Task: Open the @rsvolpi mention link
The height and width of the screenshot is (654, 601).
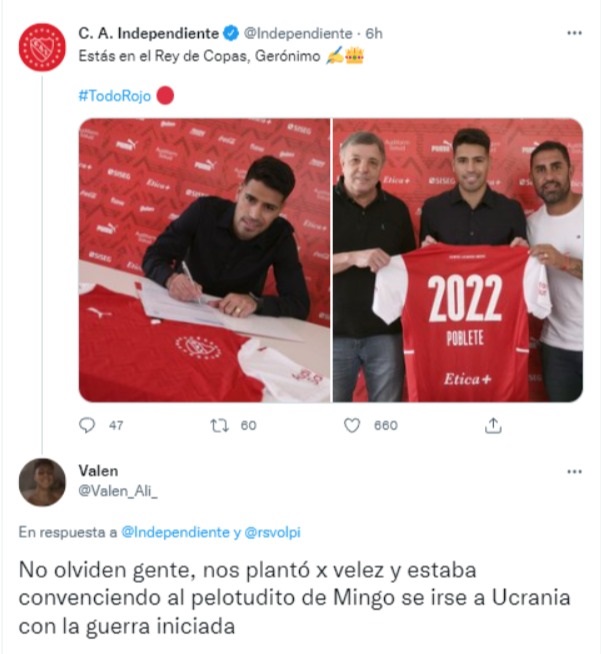Action: click(272, 532)
